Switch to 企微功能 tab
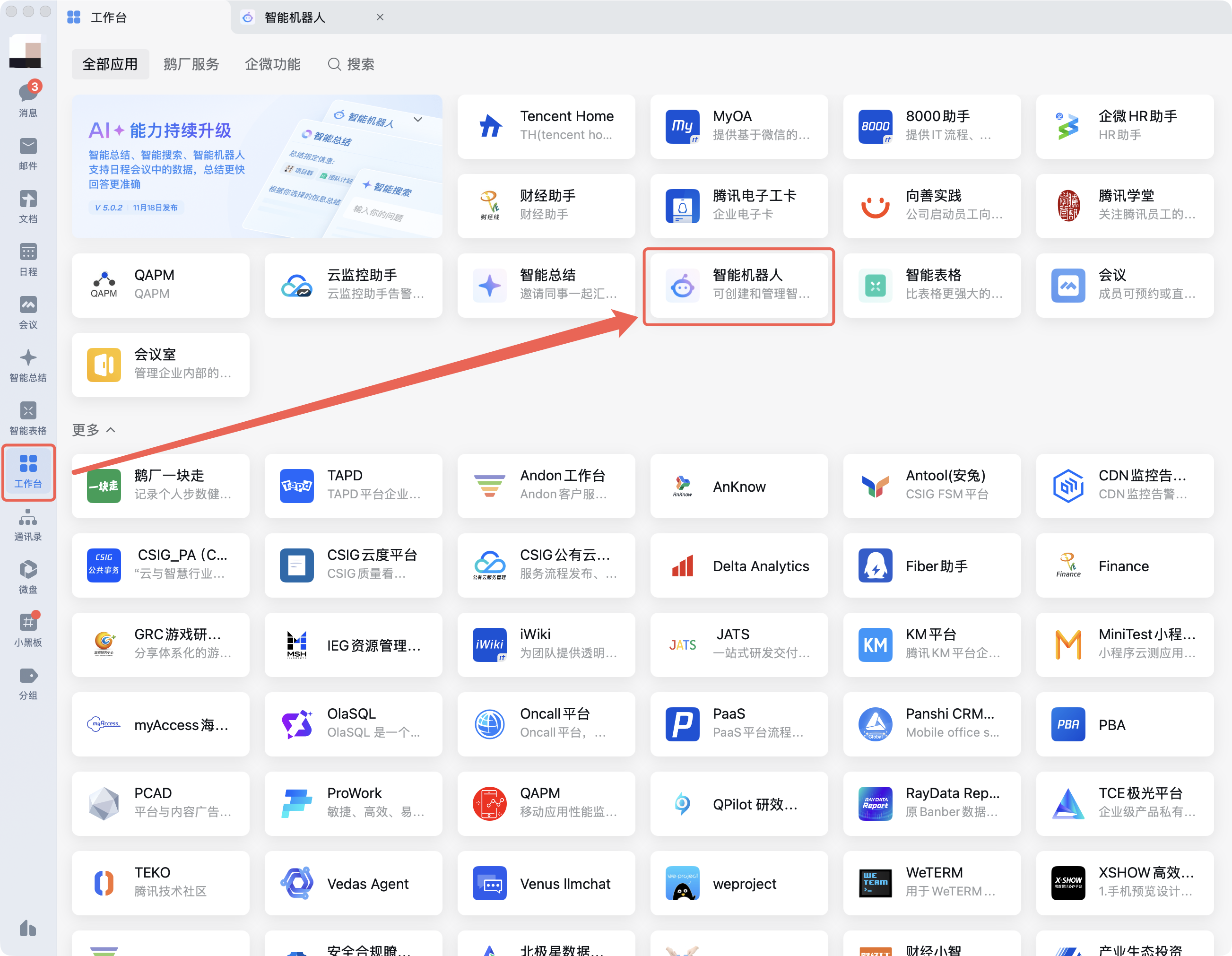 pyautogui.click(x=272, y=64)
